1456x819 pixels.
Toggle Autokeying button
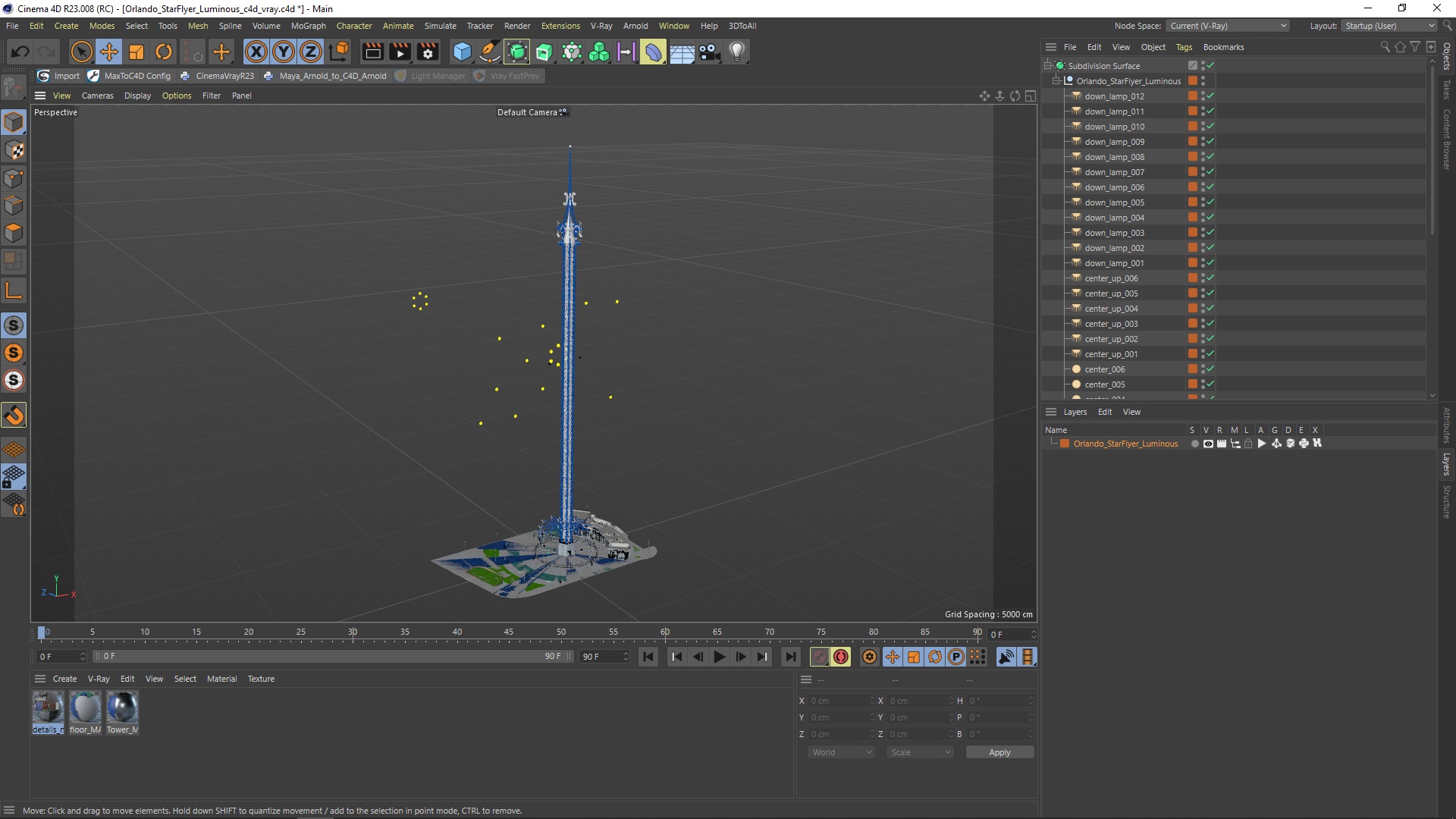pyautogui.click(x=841, y=657)
